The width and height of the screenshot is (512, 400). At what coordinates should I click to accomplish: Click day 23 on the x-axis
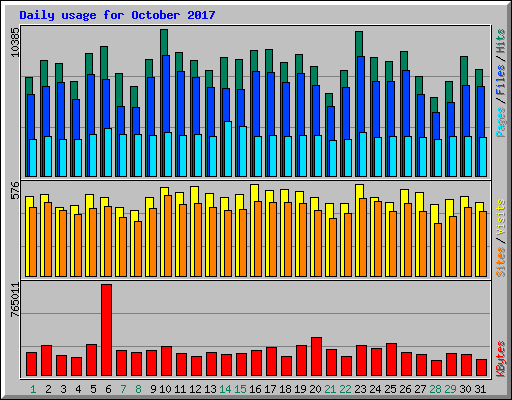click(360, 389)
